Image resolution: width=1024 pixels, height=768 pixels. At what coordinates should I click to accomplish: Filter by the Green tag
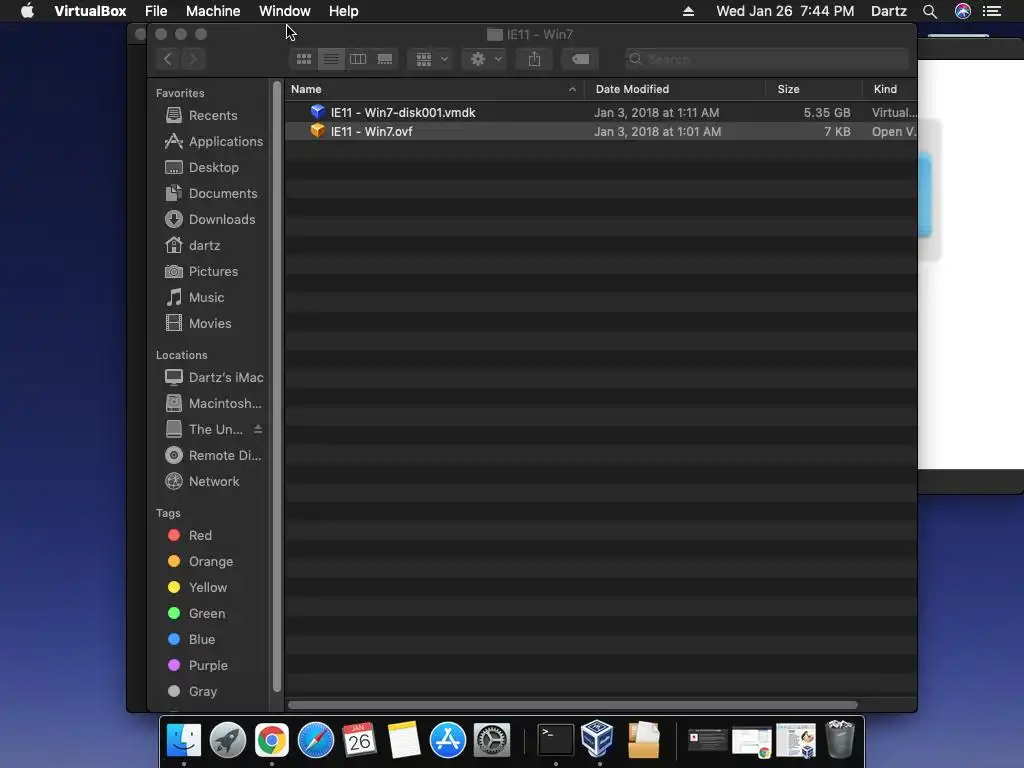pyautogui.click(x=196, y=613)
